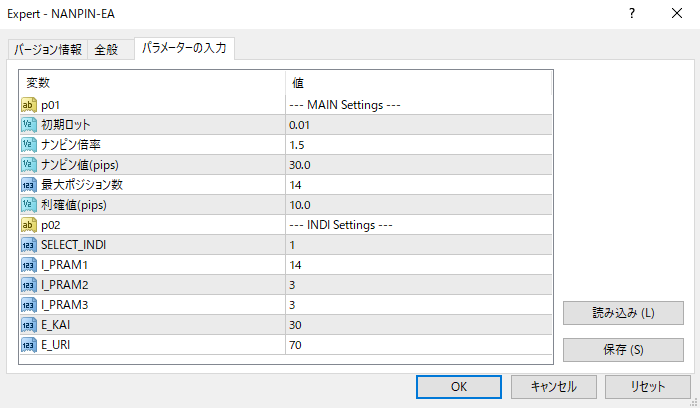
Task: Click the string type icon beside p01
Action: pos(29,105)
